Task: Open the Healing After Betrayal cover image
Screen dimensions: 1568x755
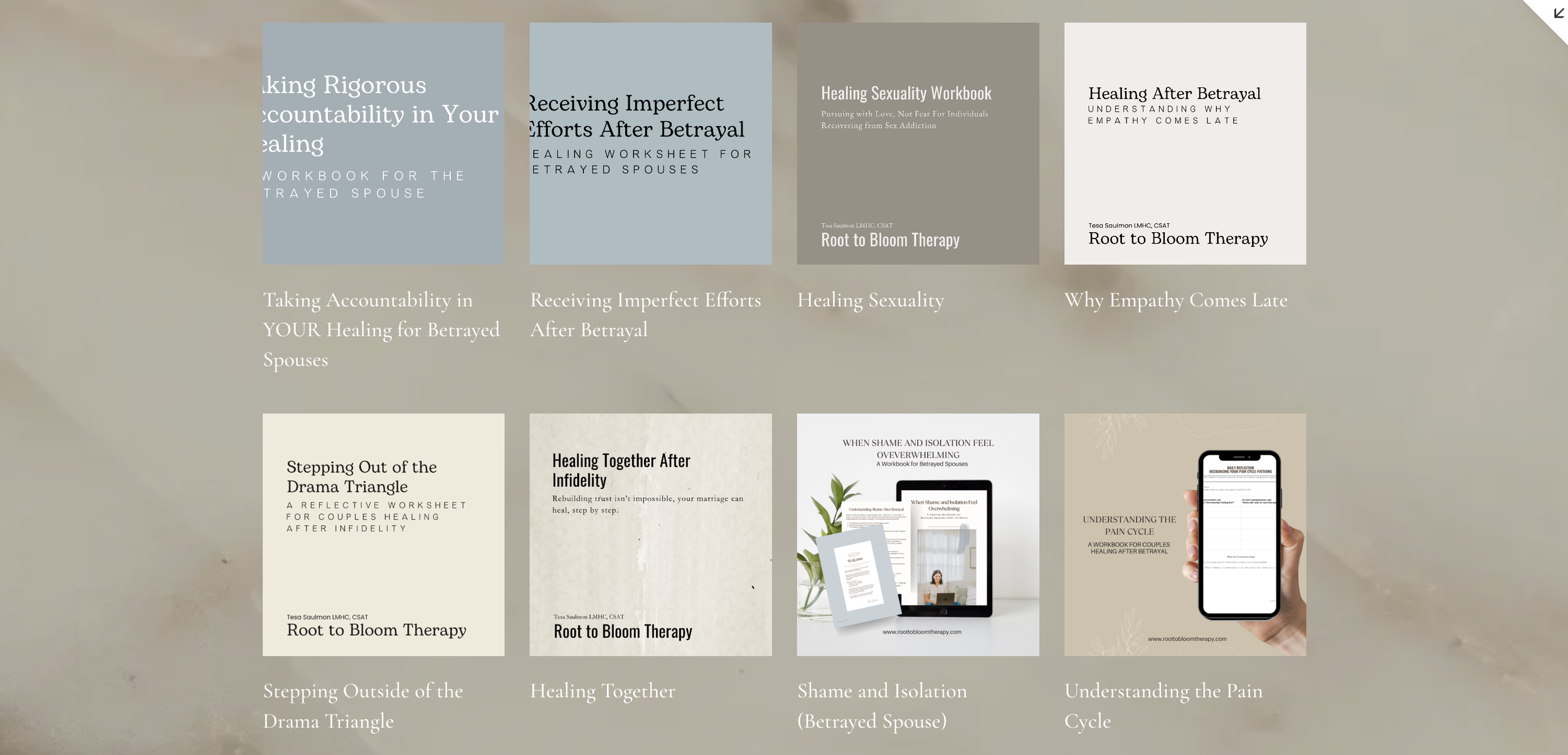Action: (1185, 143)
